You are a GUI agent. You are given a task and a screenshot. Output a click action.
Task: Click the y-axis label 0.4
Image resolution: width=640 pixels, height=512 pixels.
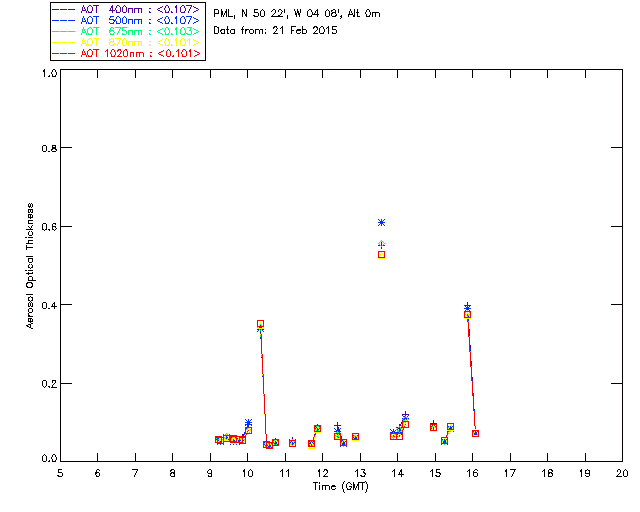[49, 305]
